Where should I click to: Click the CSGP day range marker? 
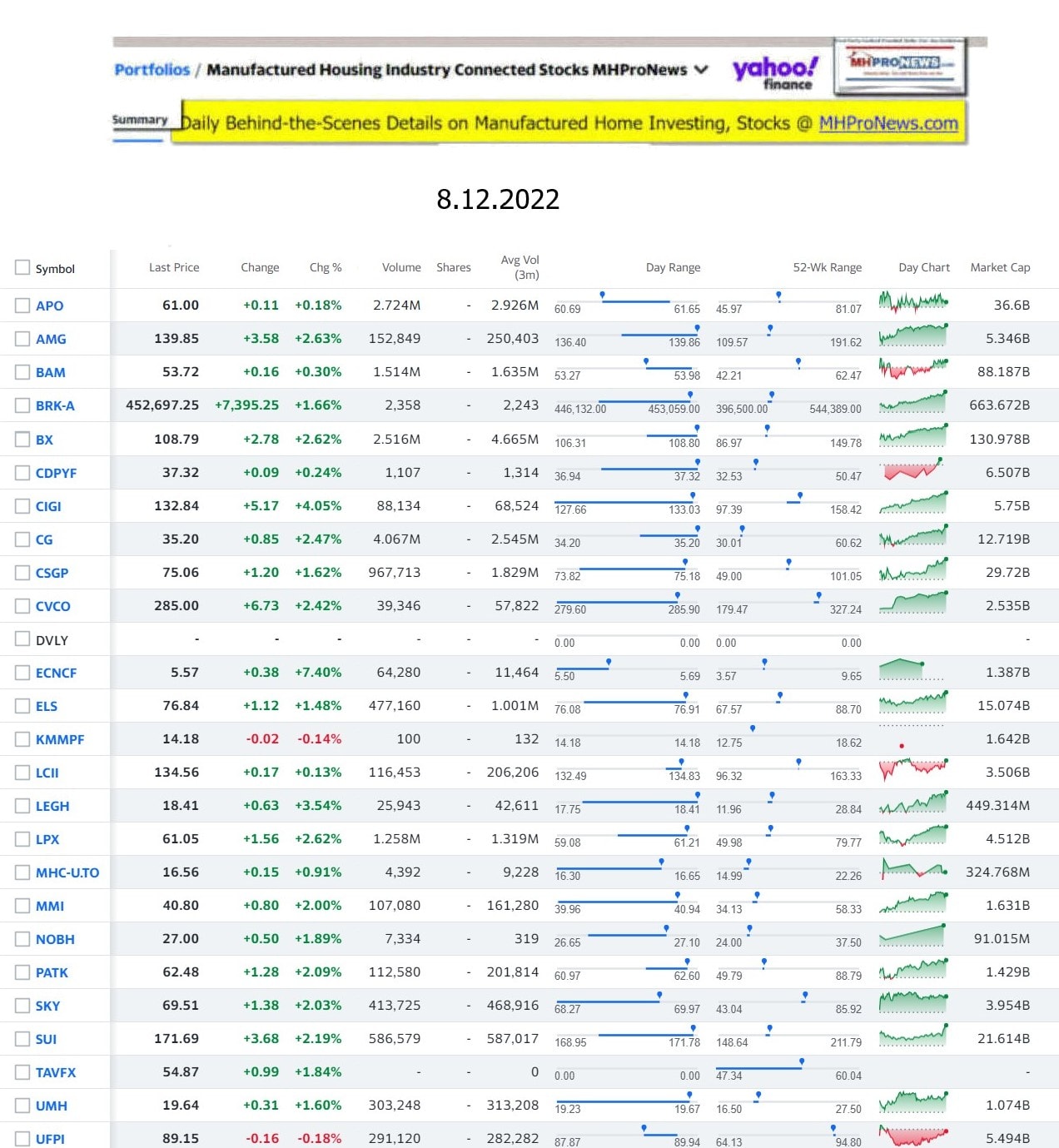[x=684, y=564]
